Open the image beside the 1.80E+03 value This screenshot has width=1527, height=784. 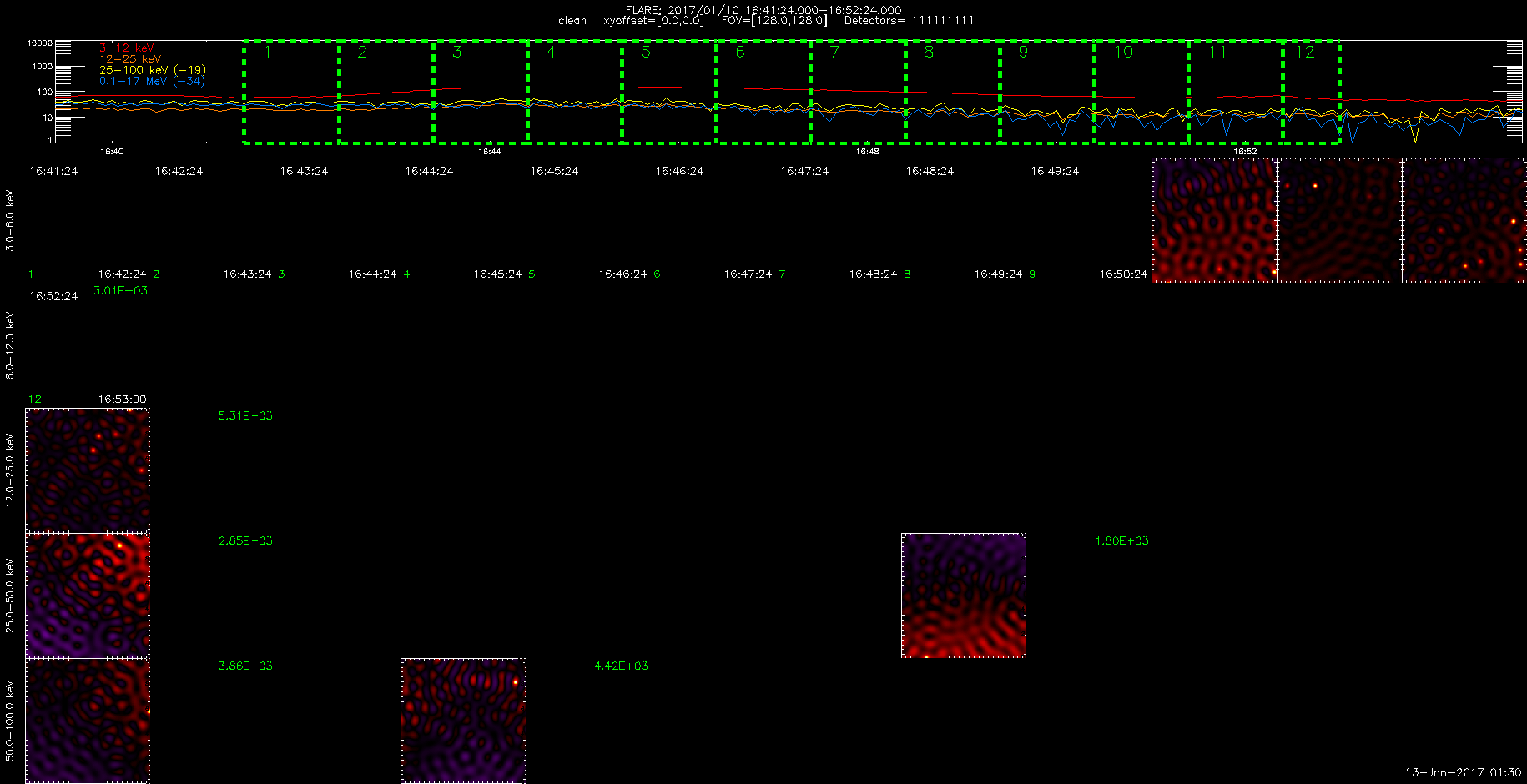click(x=964, y=596)
